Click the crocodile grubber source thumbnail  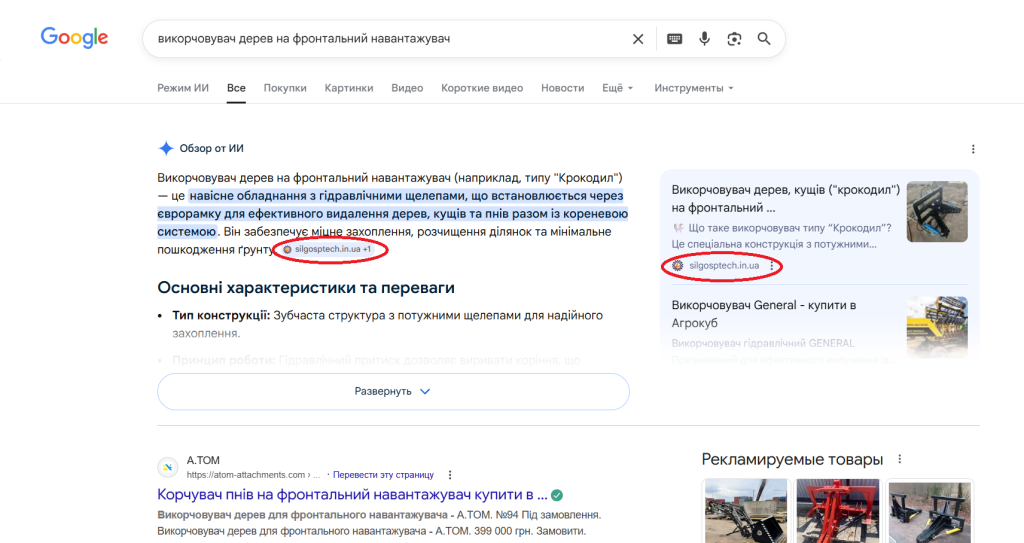coord(937,212)
